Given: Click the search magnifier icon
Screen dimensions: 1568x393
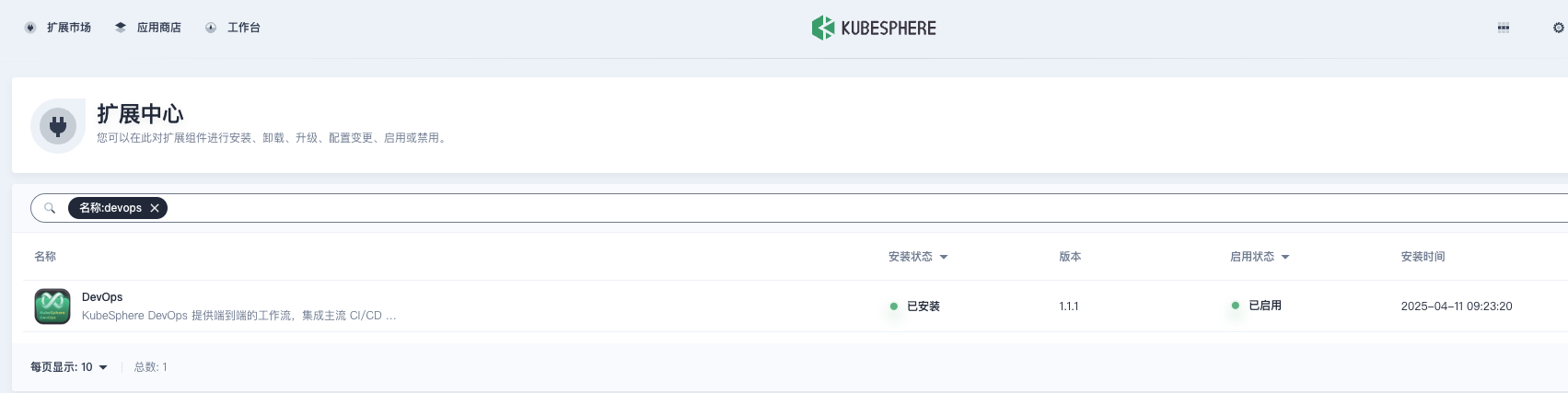Looking at the screenshot, I should (x=50, y=208).
